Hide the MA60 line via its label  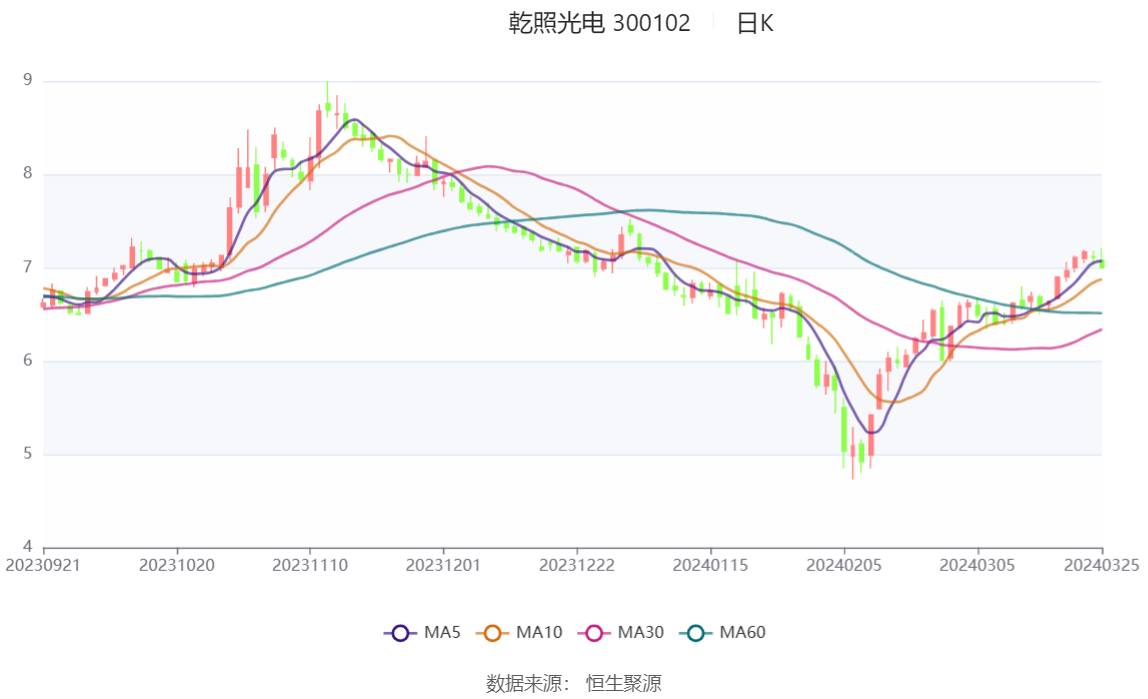742,632
